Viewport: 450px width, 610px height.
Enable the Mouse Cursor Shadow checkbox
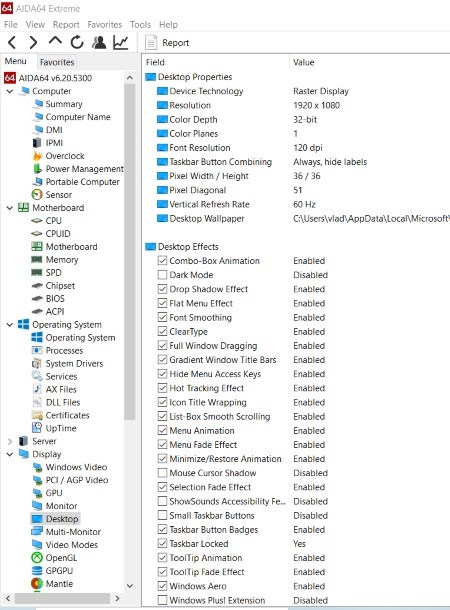click(x=163, y=473)
